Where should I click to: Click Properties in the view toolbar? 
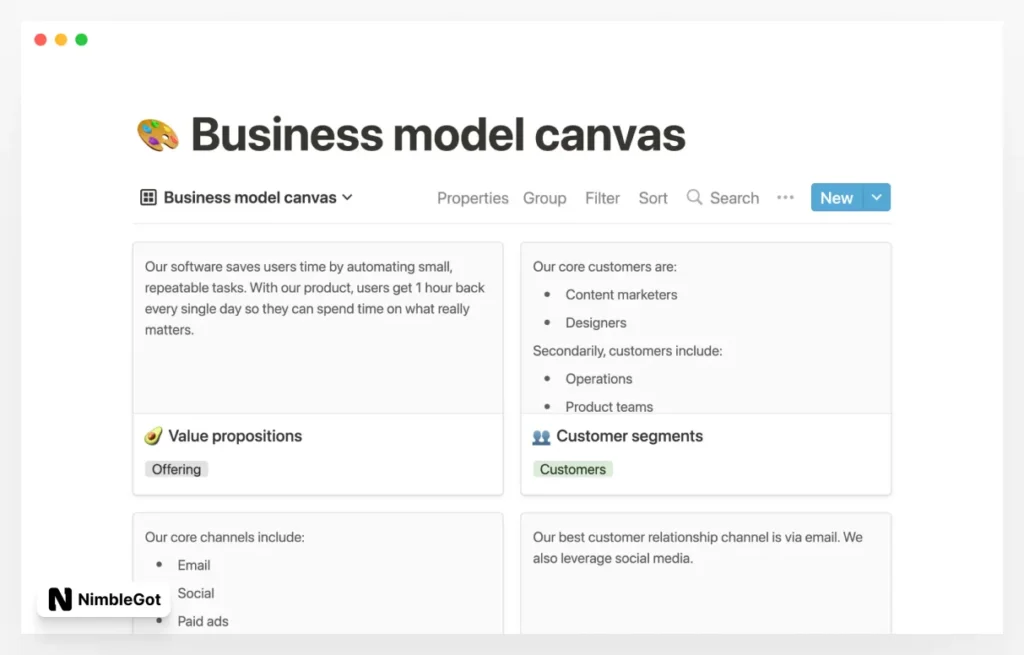point(472,197)
